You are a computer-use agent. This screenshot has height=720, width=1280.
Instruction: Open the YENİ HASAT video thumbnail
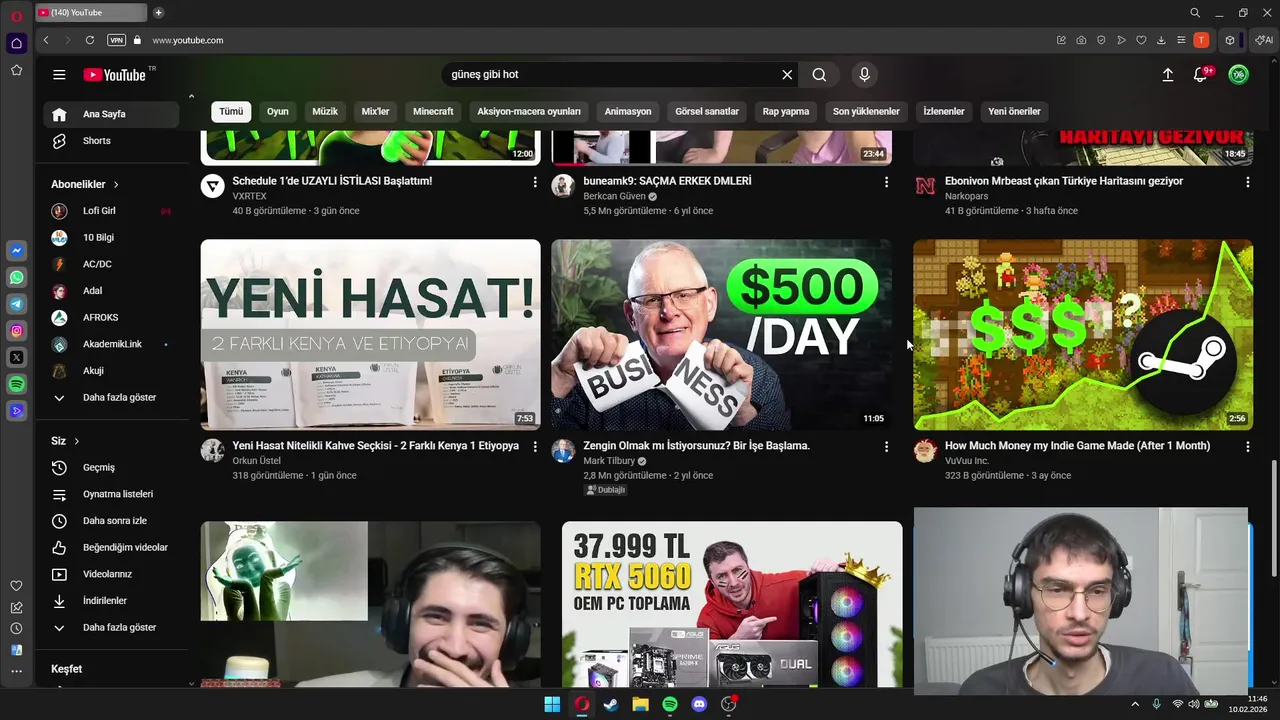(370, 335)
